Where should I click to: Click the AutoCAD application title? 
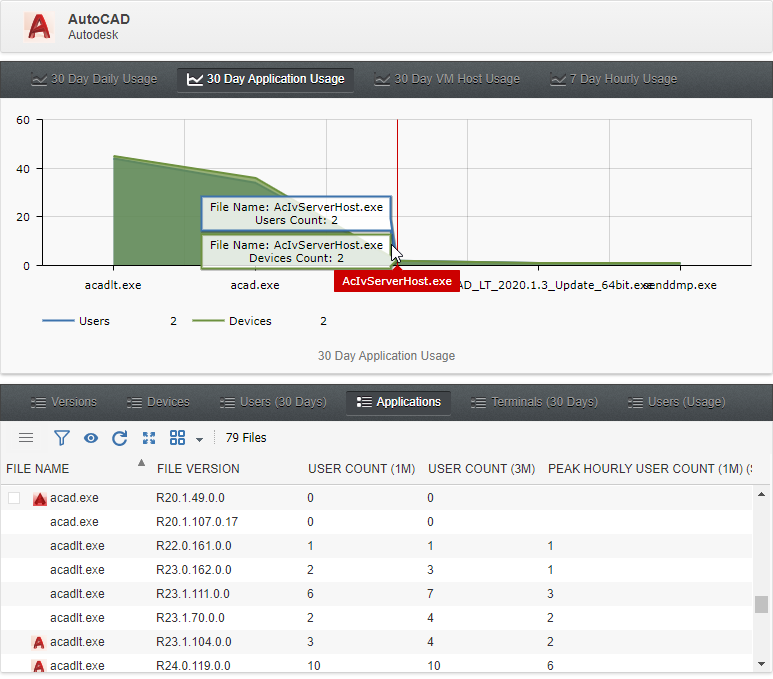99,19
